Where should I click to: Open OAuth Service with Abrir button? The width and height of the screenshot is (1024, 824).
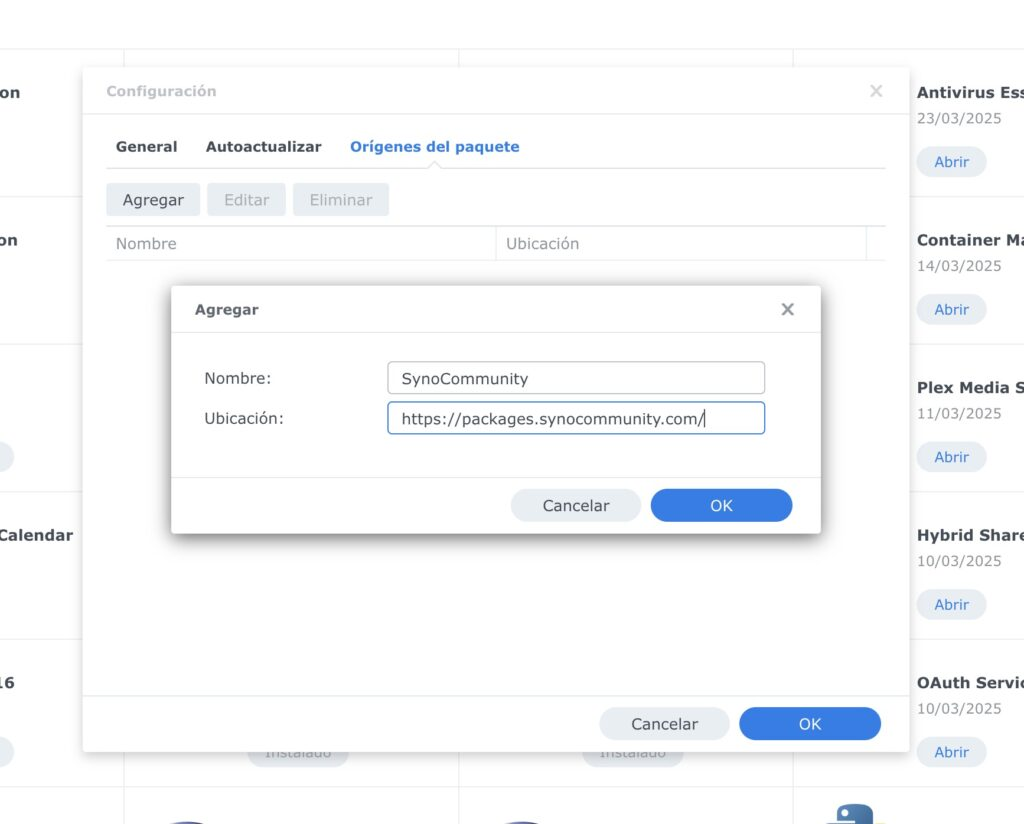pos(952,752)
